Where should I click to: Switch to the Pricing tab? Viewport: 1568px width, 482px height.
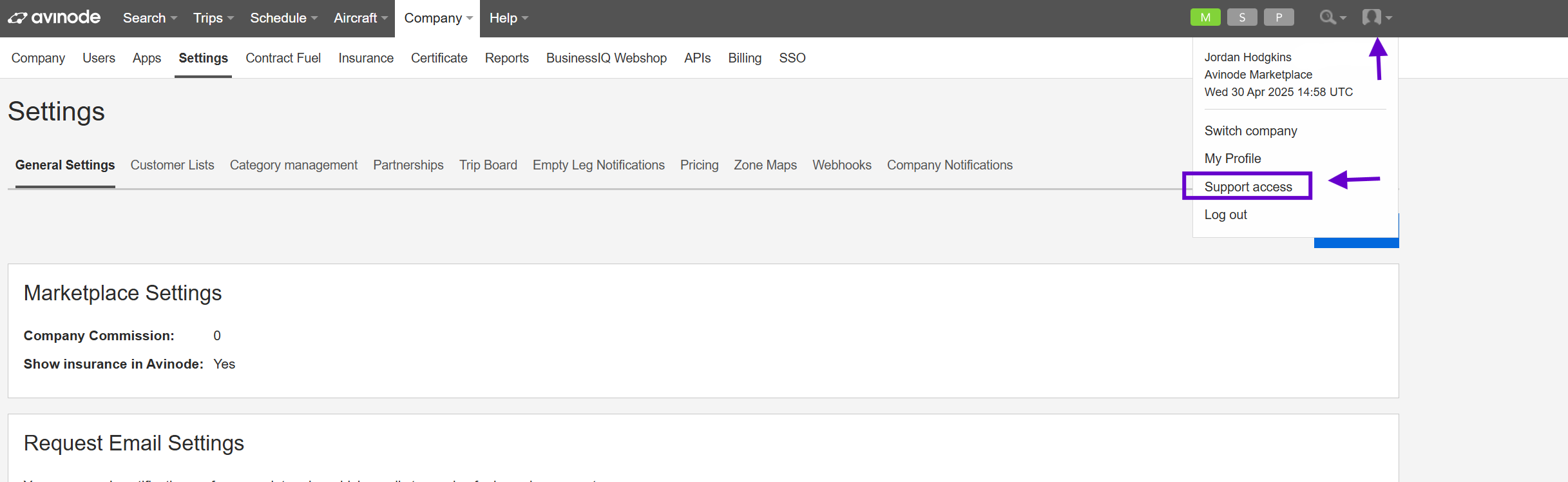tap(699, 165)
